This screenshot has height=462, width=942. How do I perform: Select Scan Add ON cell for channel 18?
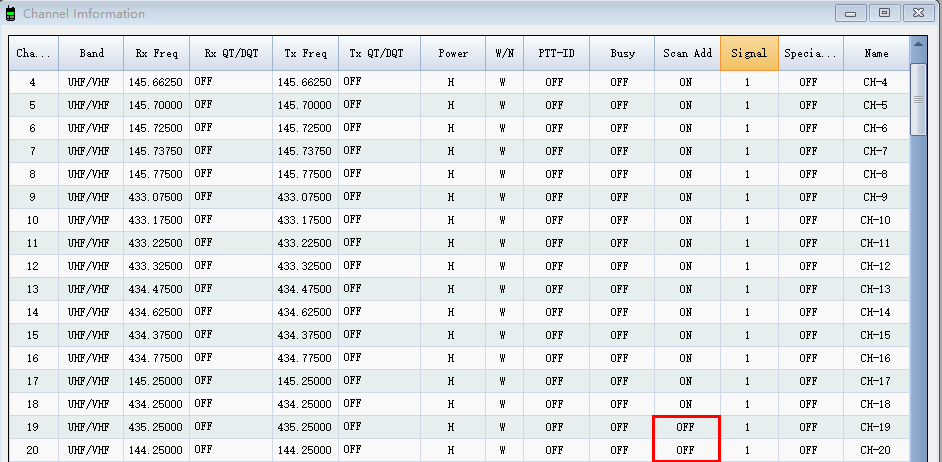(x=687, y=404)
